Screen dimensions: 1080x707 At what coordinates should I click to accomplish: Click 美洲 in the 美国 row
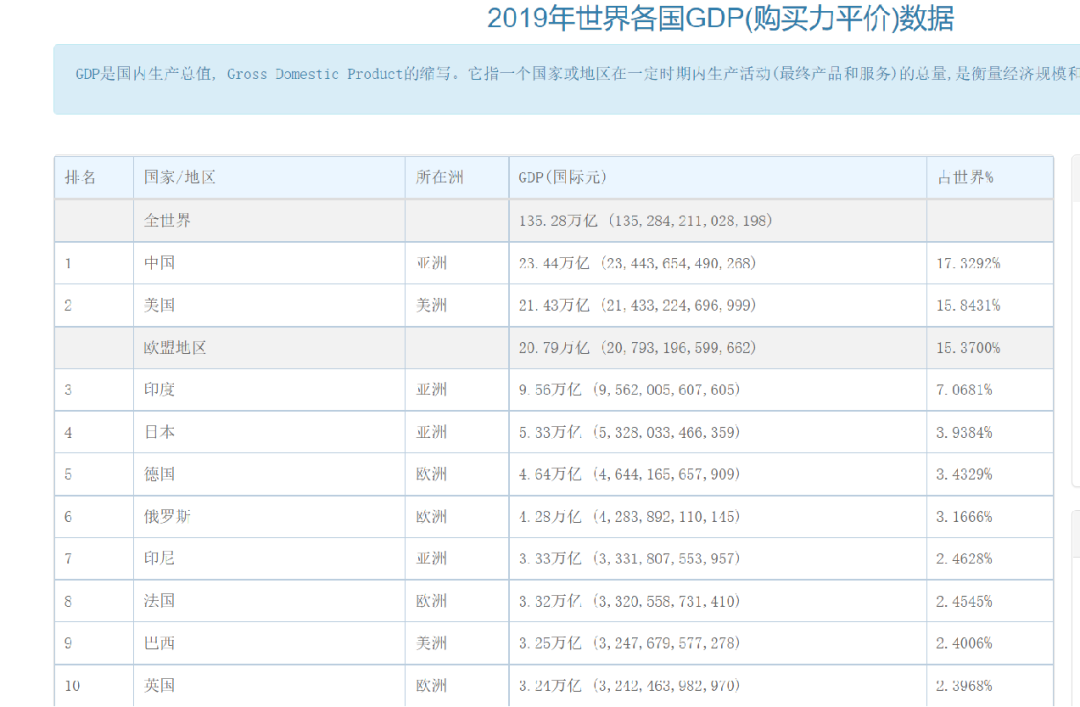pyautogui.click(x=431, y=305)
